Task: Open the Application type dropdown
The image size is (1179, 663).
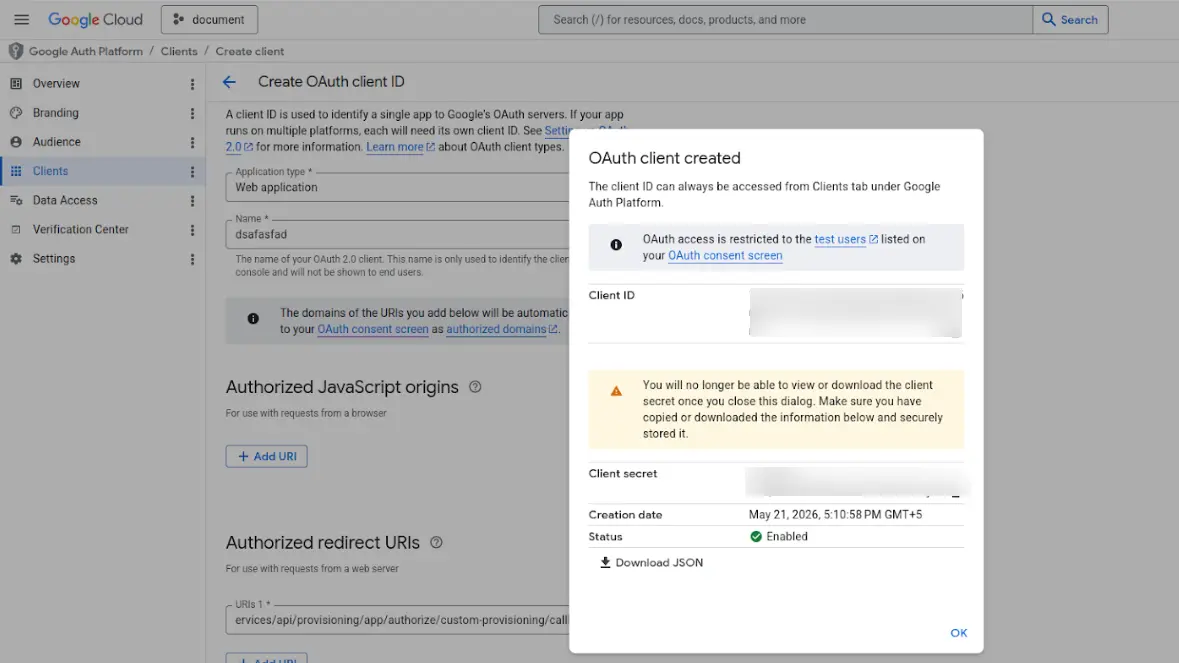Action: pyautogui.click(x=397, y=187)
